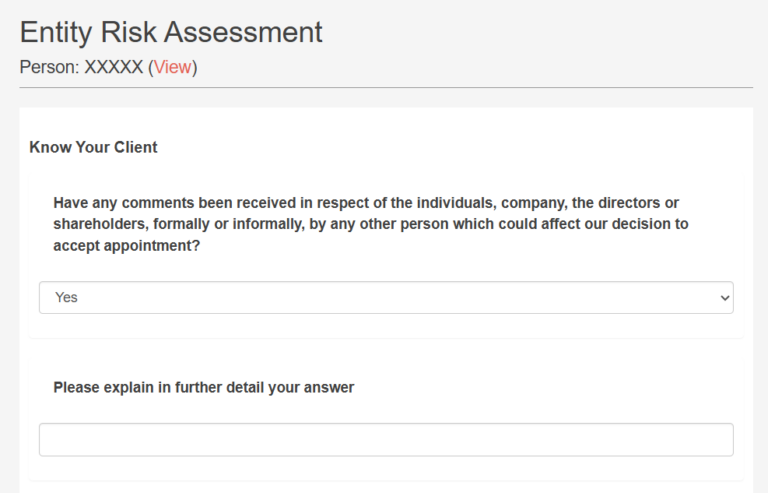Click the closing parenthesis after the View link
Screen dimensions: 768x493
194,67
